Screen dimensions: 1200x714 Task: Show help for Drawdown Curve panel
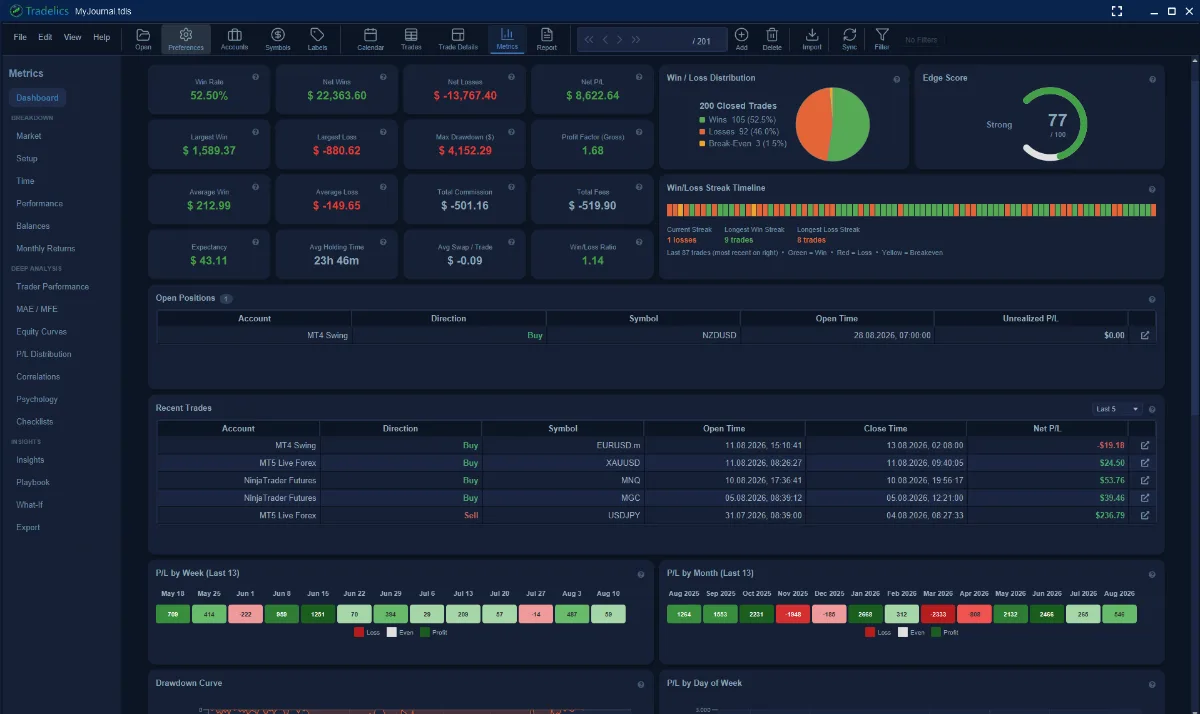[x=640, y=685]
